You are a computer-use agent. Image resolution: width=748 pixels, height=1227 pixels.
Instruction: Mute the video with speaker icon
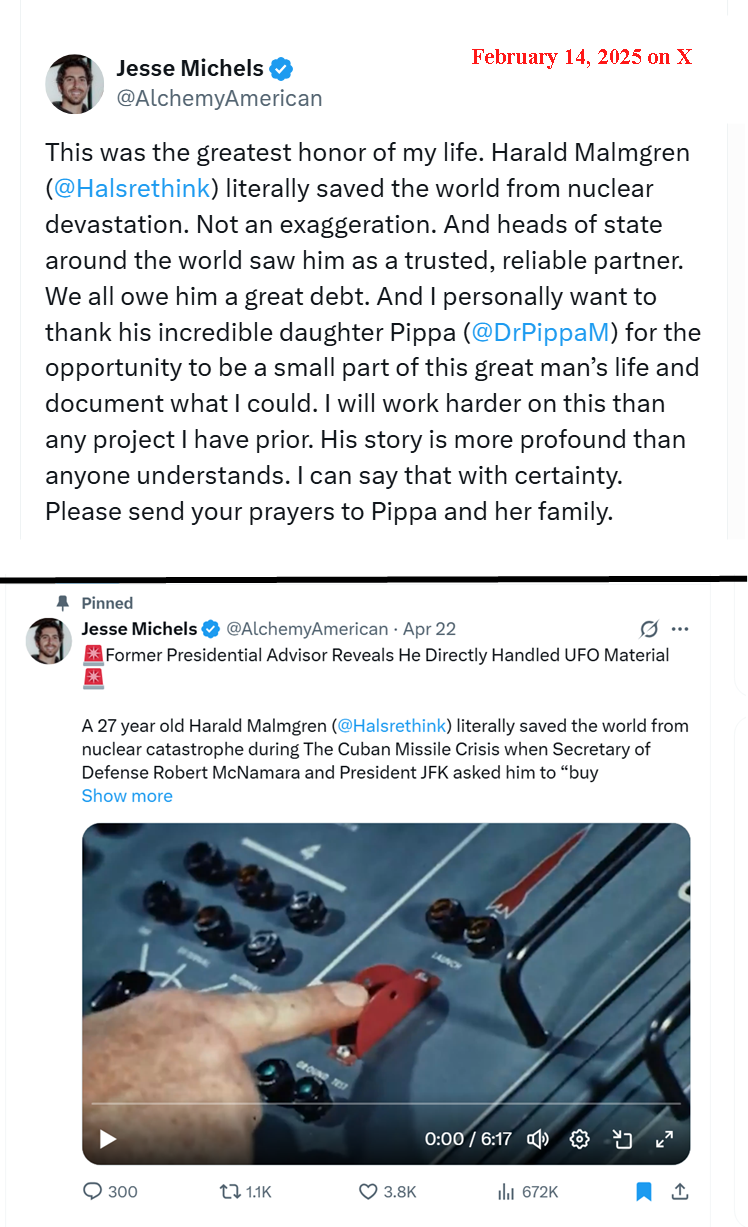538,1139
